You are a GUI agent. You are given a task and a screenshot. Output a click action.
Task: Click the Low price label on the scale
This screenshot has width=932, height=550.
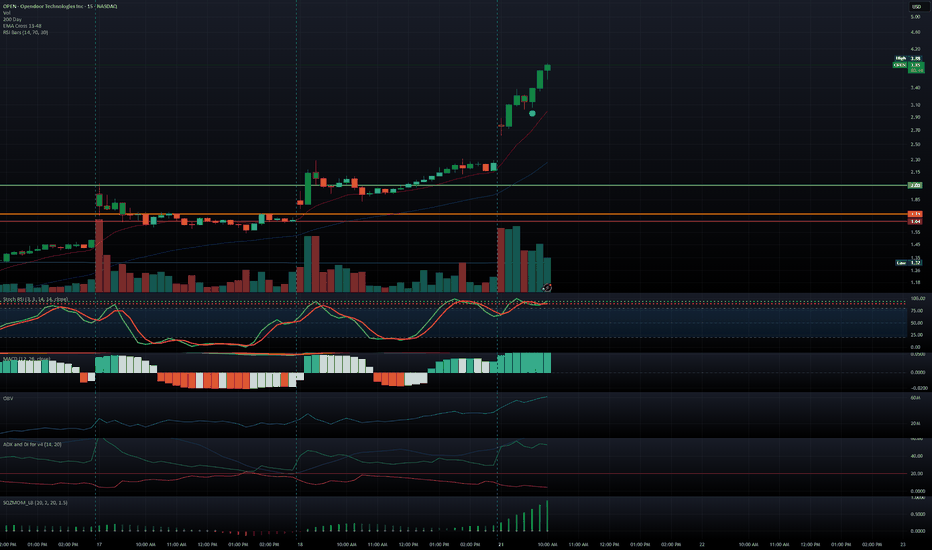pyautogui.click(x=909, y=262)
